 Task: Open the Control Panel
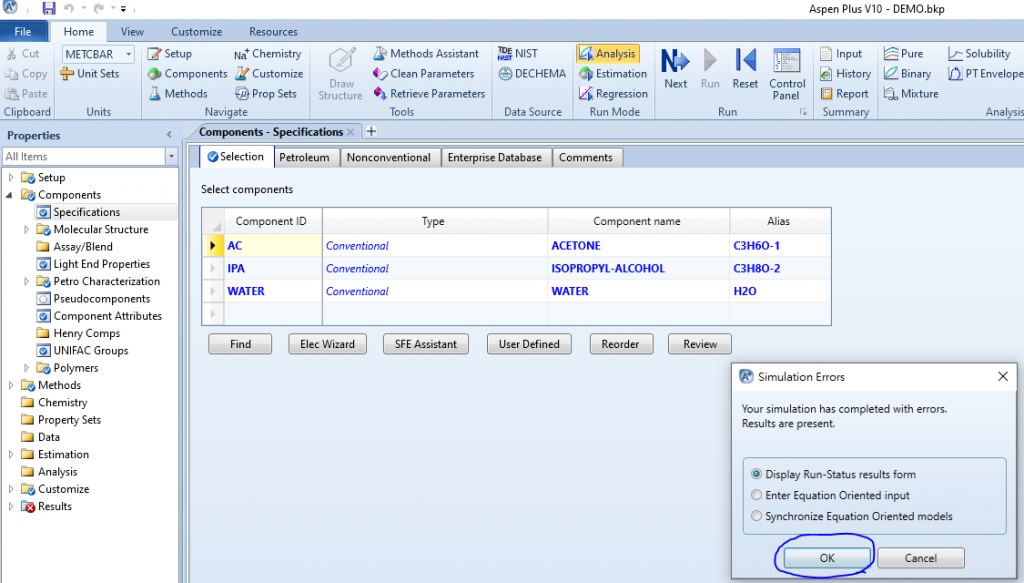pos(786,74)
